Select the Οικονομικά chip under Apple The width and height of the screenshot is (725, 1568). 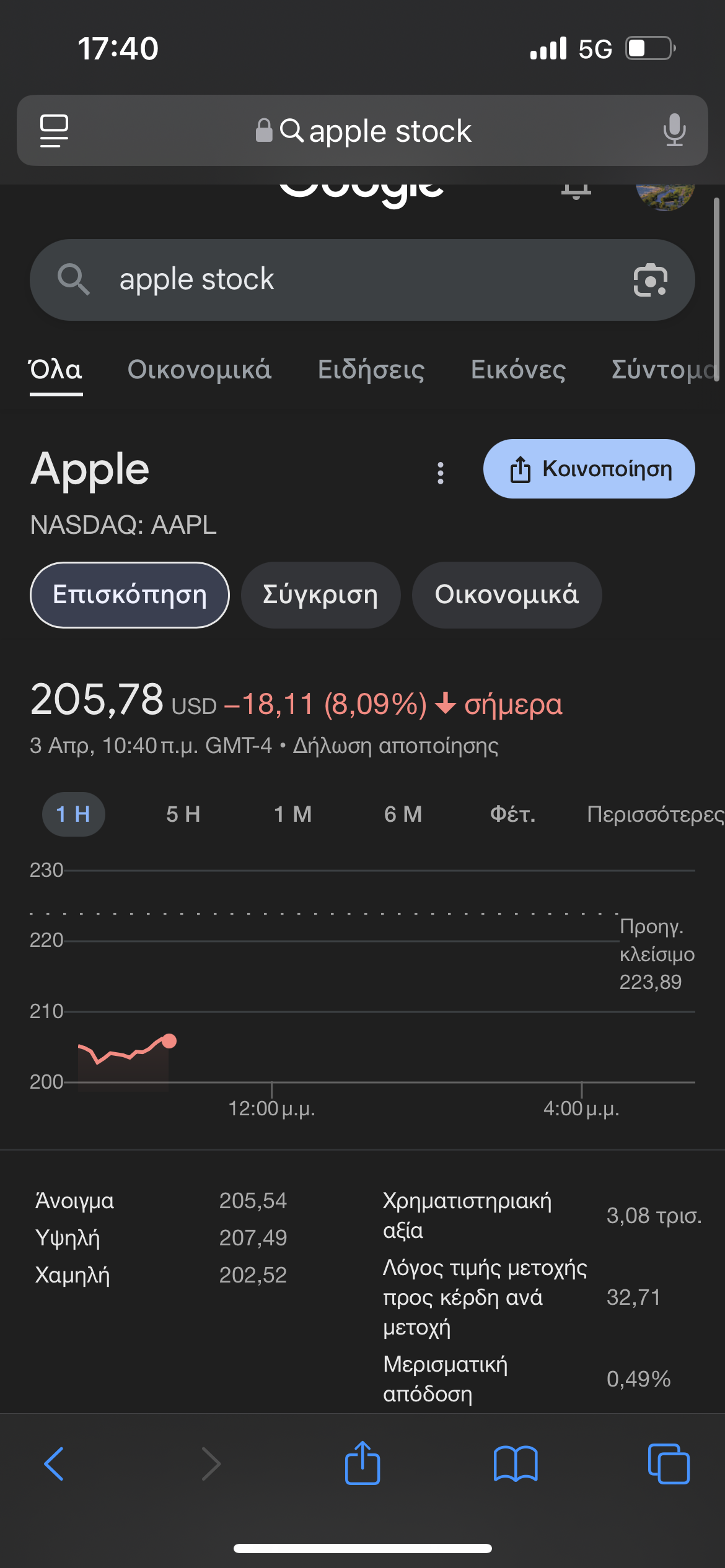(x=506, y=595)
